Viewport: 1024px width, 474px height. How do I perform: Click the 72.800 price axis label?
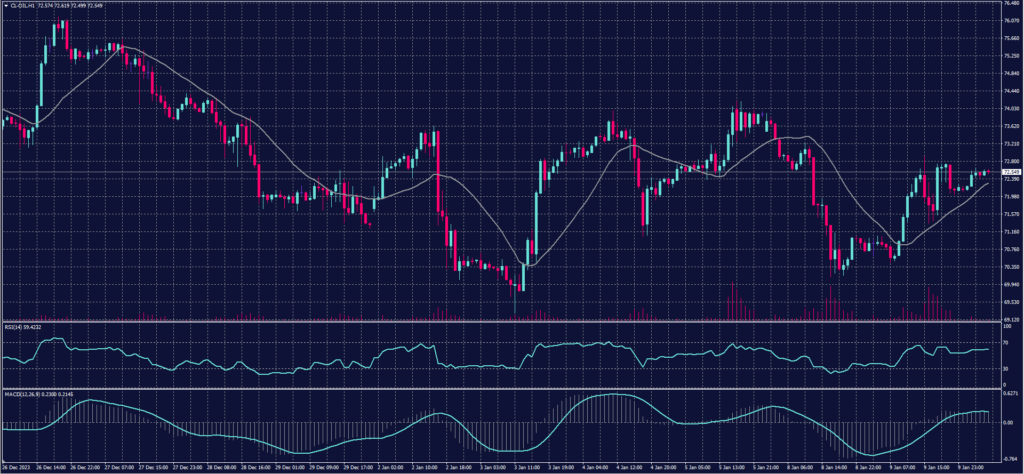pos(1010,161)
